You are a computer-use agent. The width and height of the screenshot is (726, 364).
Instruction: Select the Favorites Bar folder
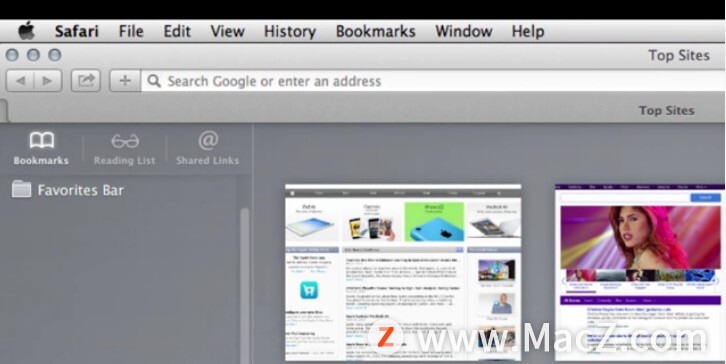(68, 190)
